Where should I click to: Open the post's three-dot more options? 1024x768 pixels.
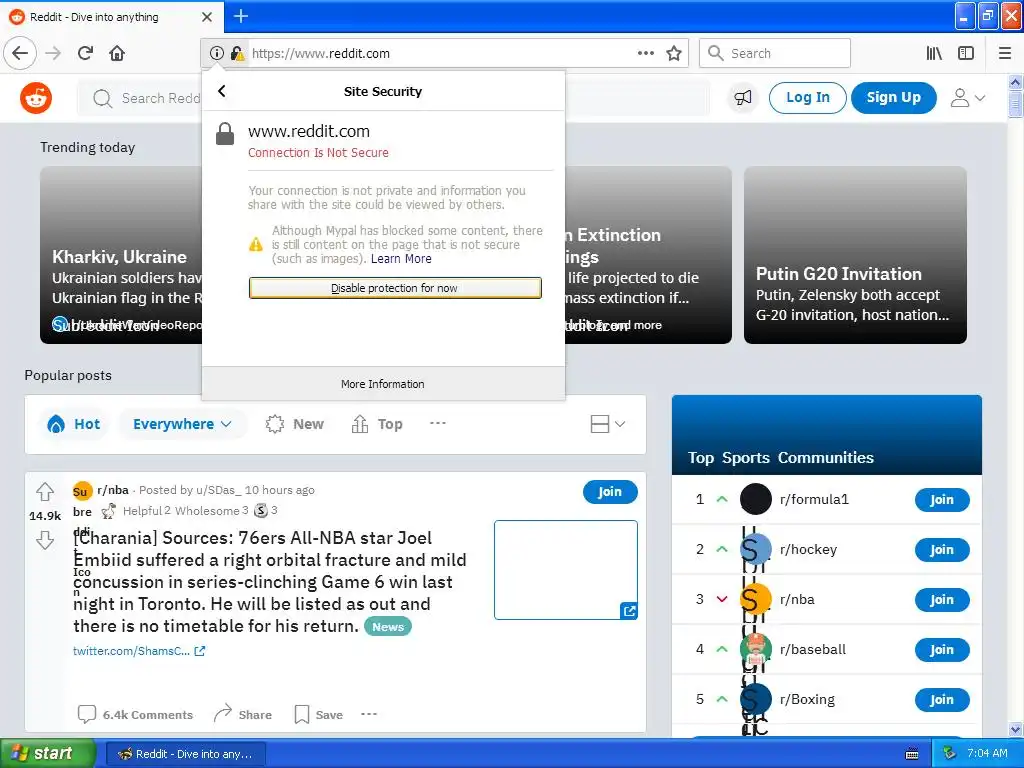pyautogui.click(x=369, y=714)
